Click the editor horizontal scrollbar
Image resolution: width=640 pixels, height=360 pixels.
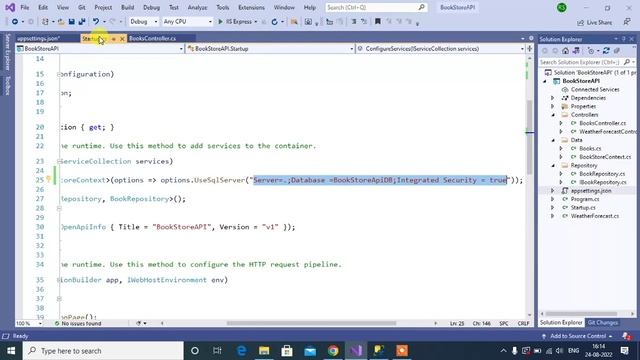point(311,323)
